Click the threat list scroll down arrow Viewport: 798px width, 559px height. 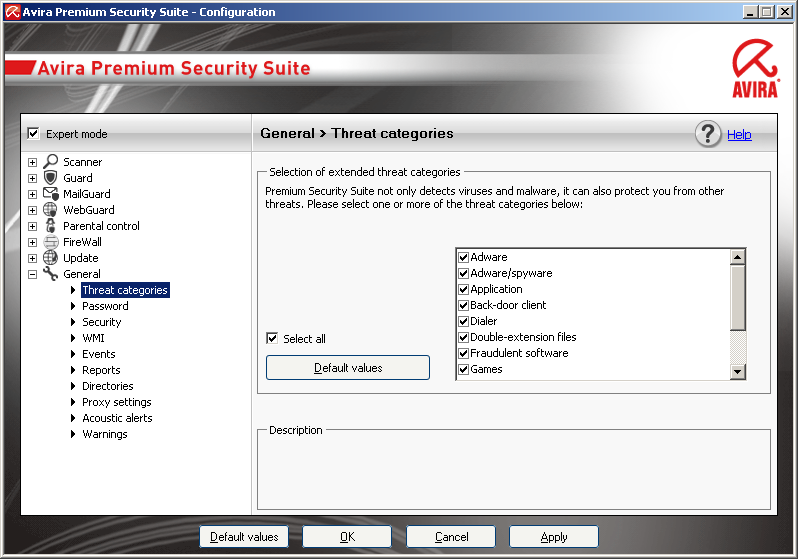(x=737, y=372)
